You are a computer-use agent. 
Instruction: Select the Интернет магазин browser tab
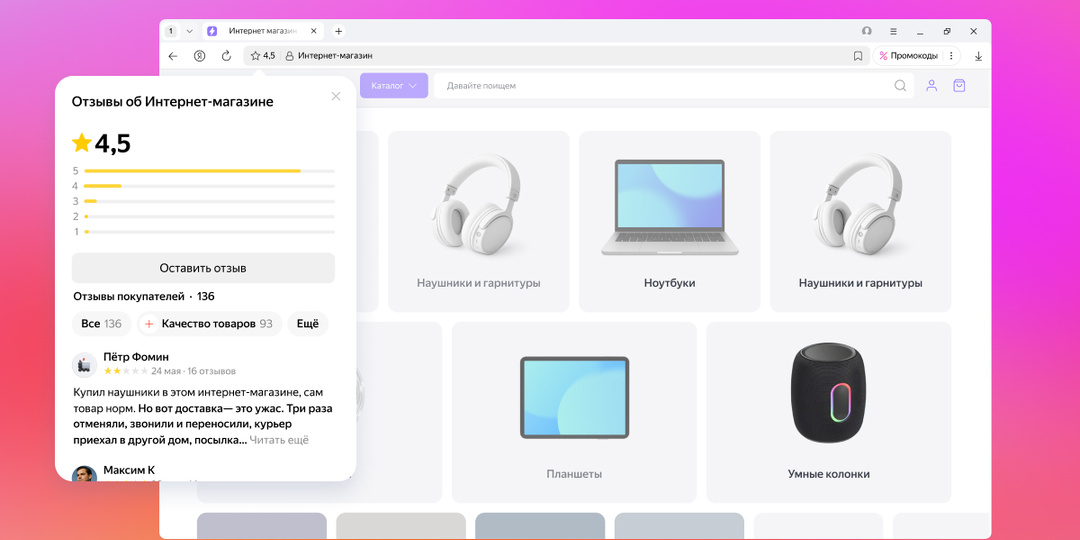pos(262,31)
